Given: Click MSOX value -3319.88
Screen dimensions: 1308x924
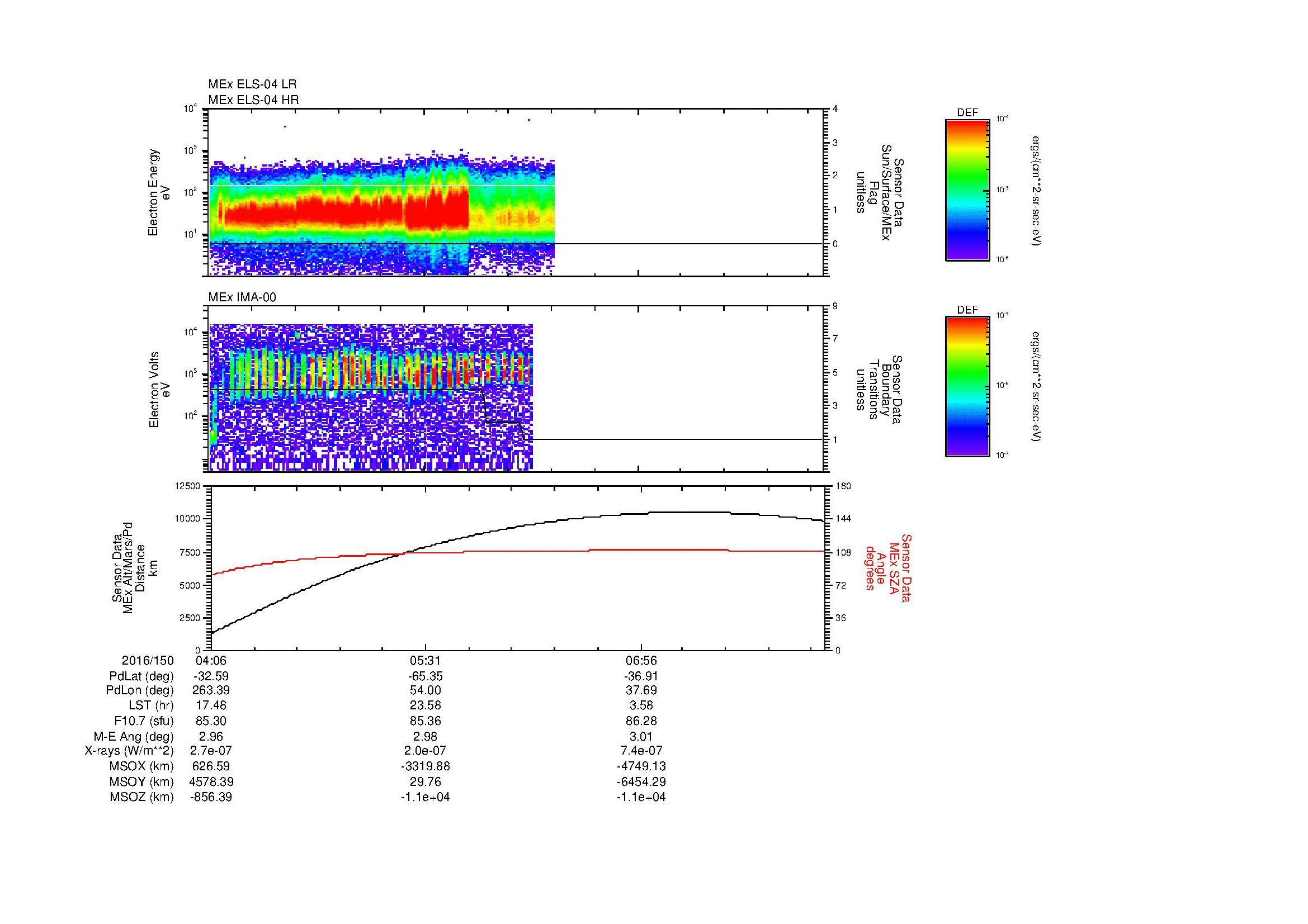Looking at the screenshot, I should 425,766.
